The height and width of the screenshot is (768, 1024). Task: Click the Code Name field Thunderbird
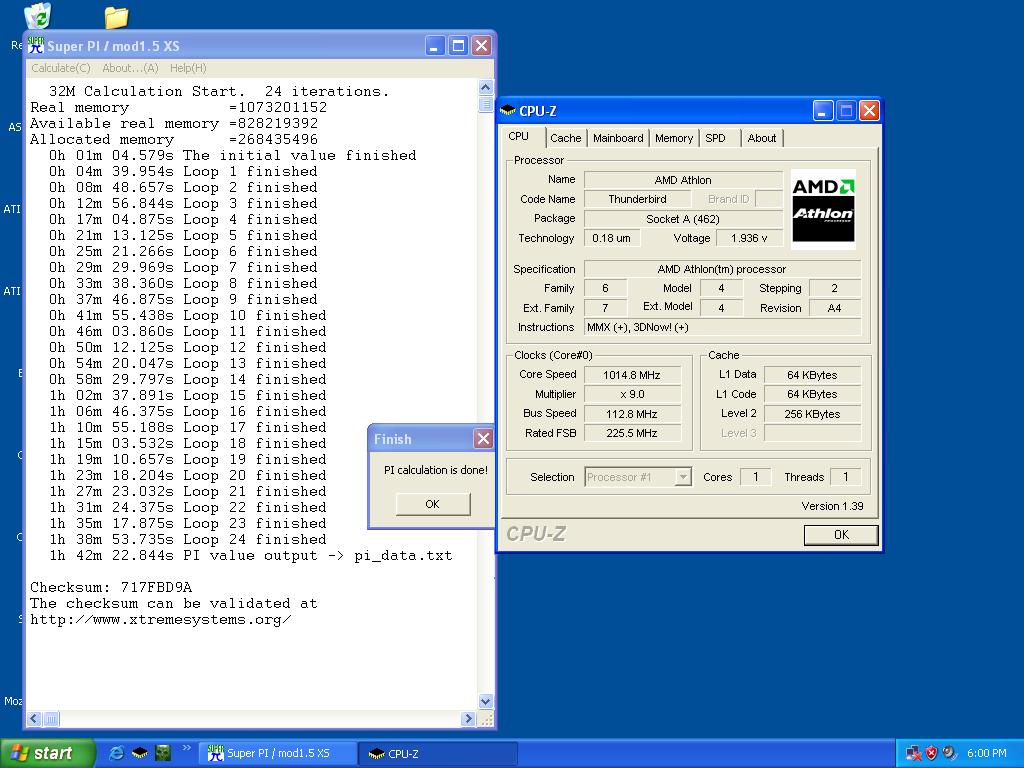pos(637,199)
